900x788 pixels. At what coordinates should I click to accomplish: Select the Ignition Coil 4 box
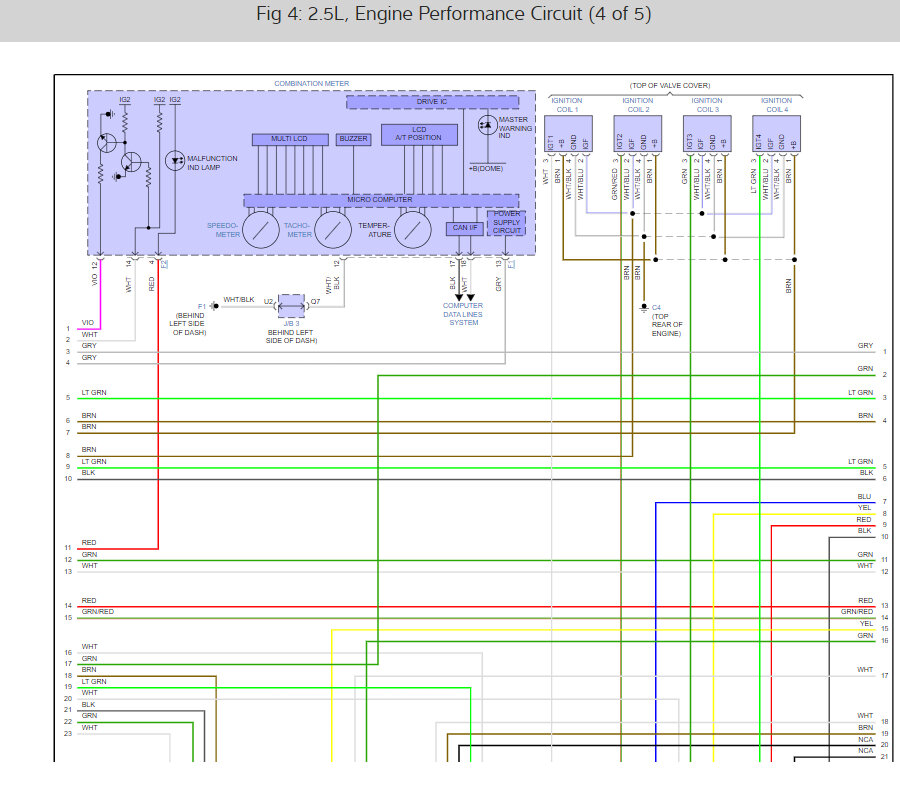tap(776, 134)
